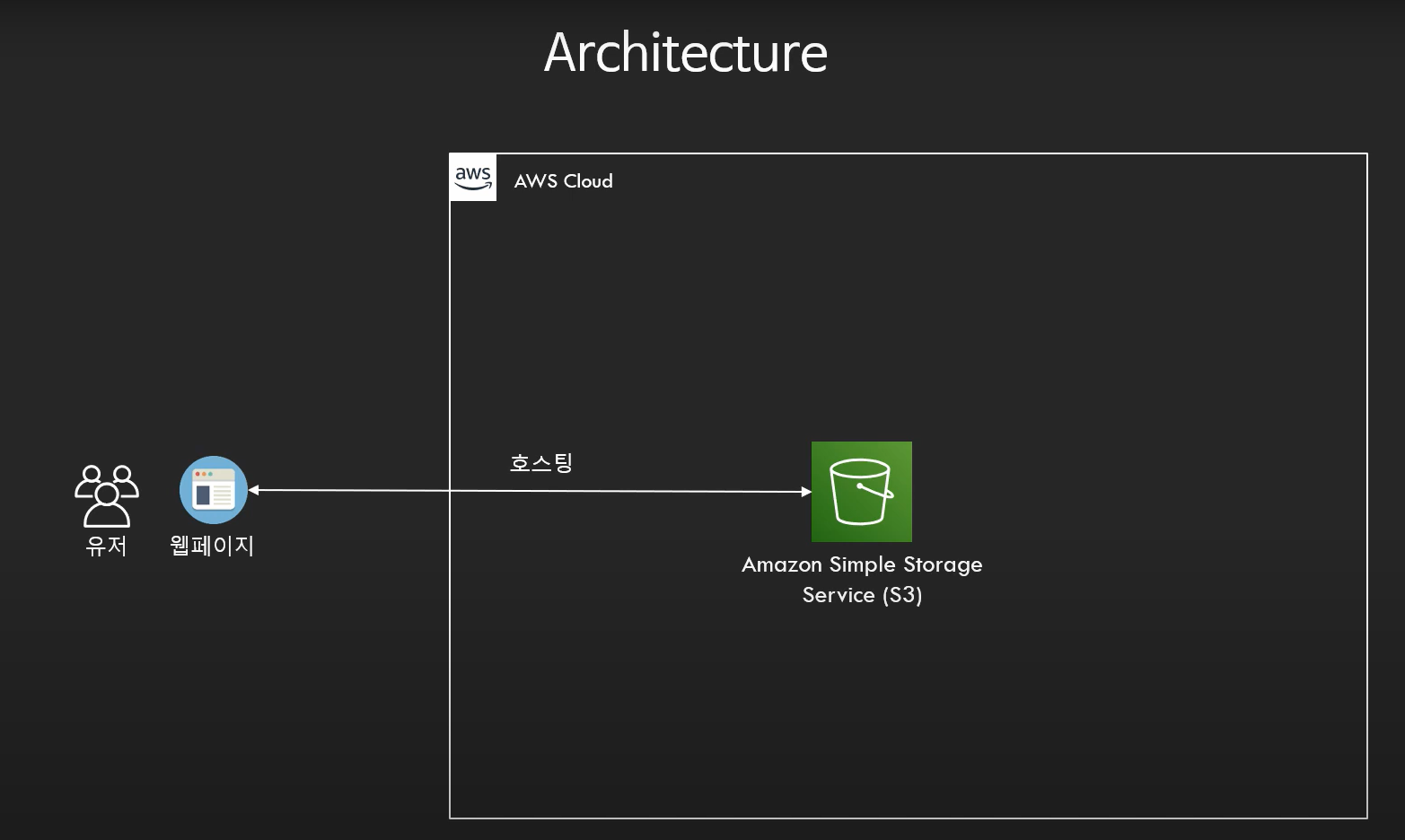The height and width of the screenshot is (840, 1405).
Task: Click the 호스팅 arrow label
Action: [541, 463]
